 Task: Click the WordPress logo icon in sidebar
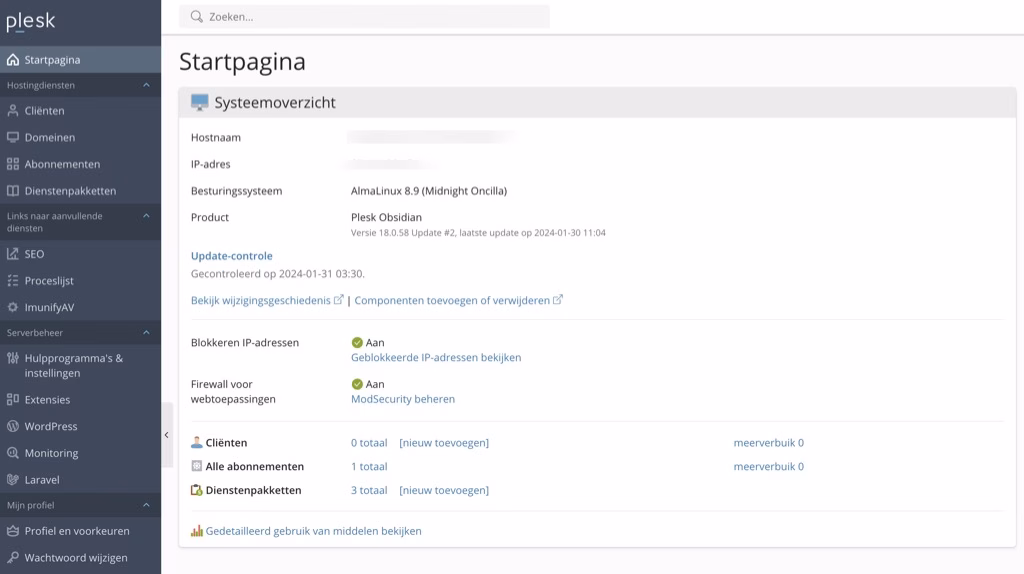tap(13, 426)
